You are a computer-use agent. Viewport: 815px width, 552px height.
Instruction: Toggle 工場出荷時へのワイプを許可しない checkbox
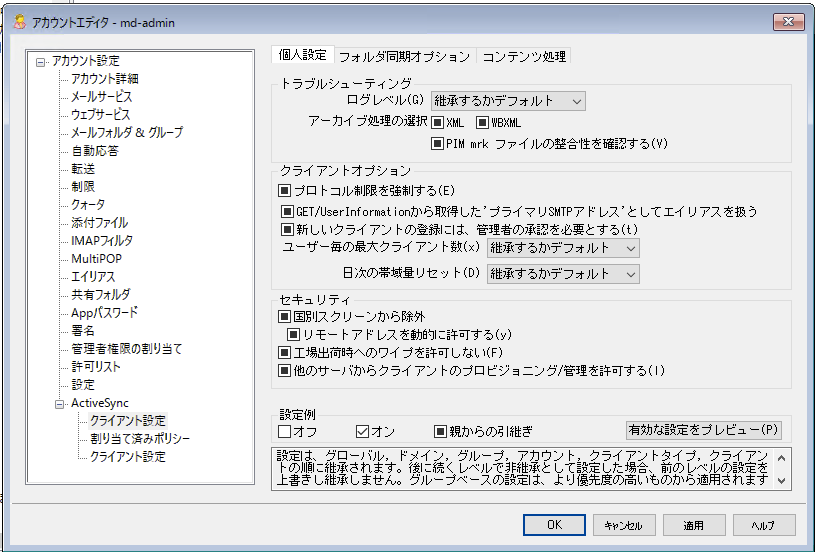[285, 353]
